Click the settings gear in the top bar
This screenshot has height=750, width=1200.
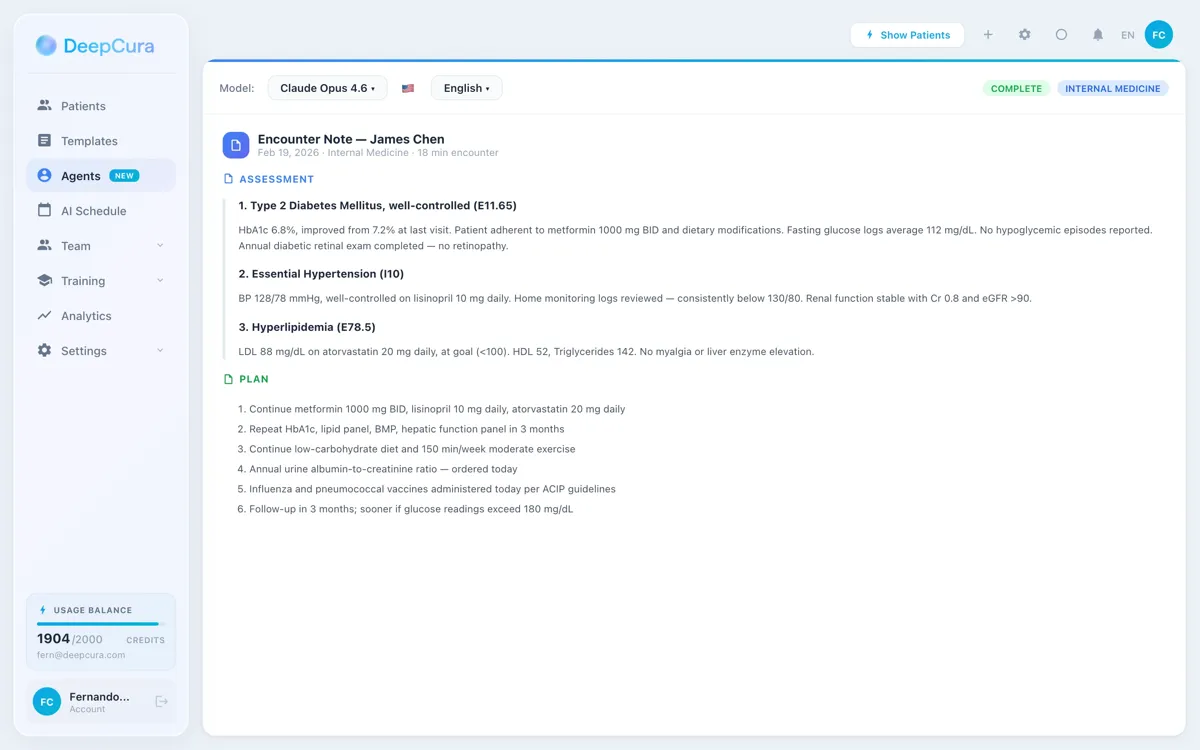coord(1024,34)
